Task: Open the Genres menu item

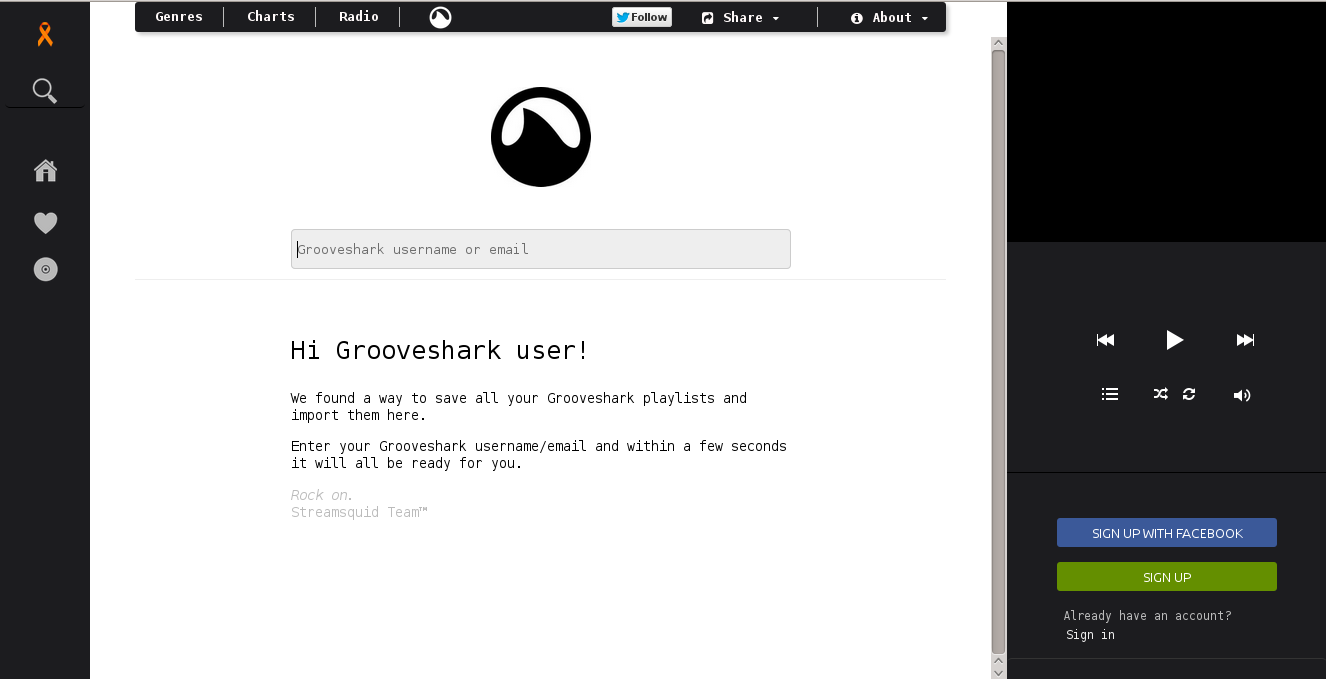Action: pyautogui.click(x=179, y=17)
